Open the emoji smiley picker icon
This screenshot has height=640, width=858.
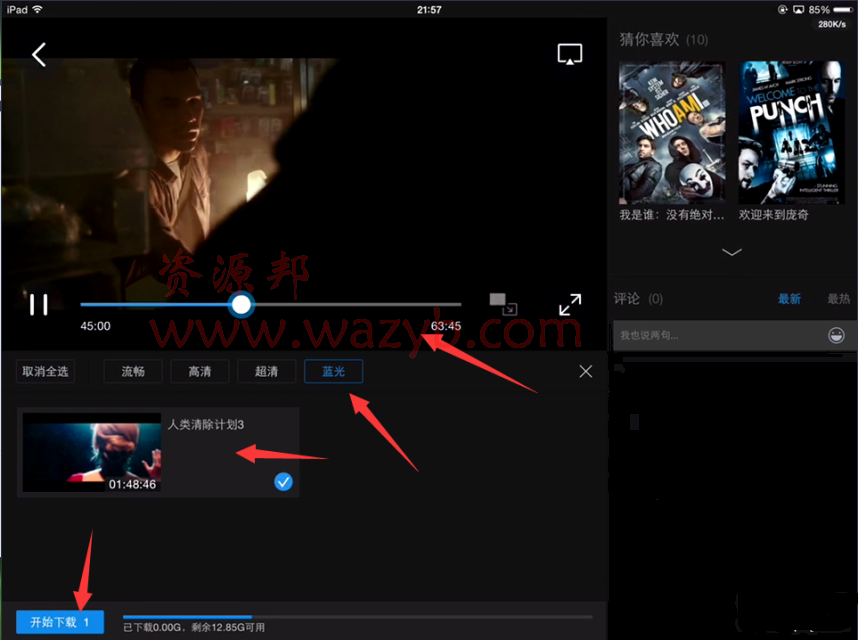[x=836, y=335]
